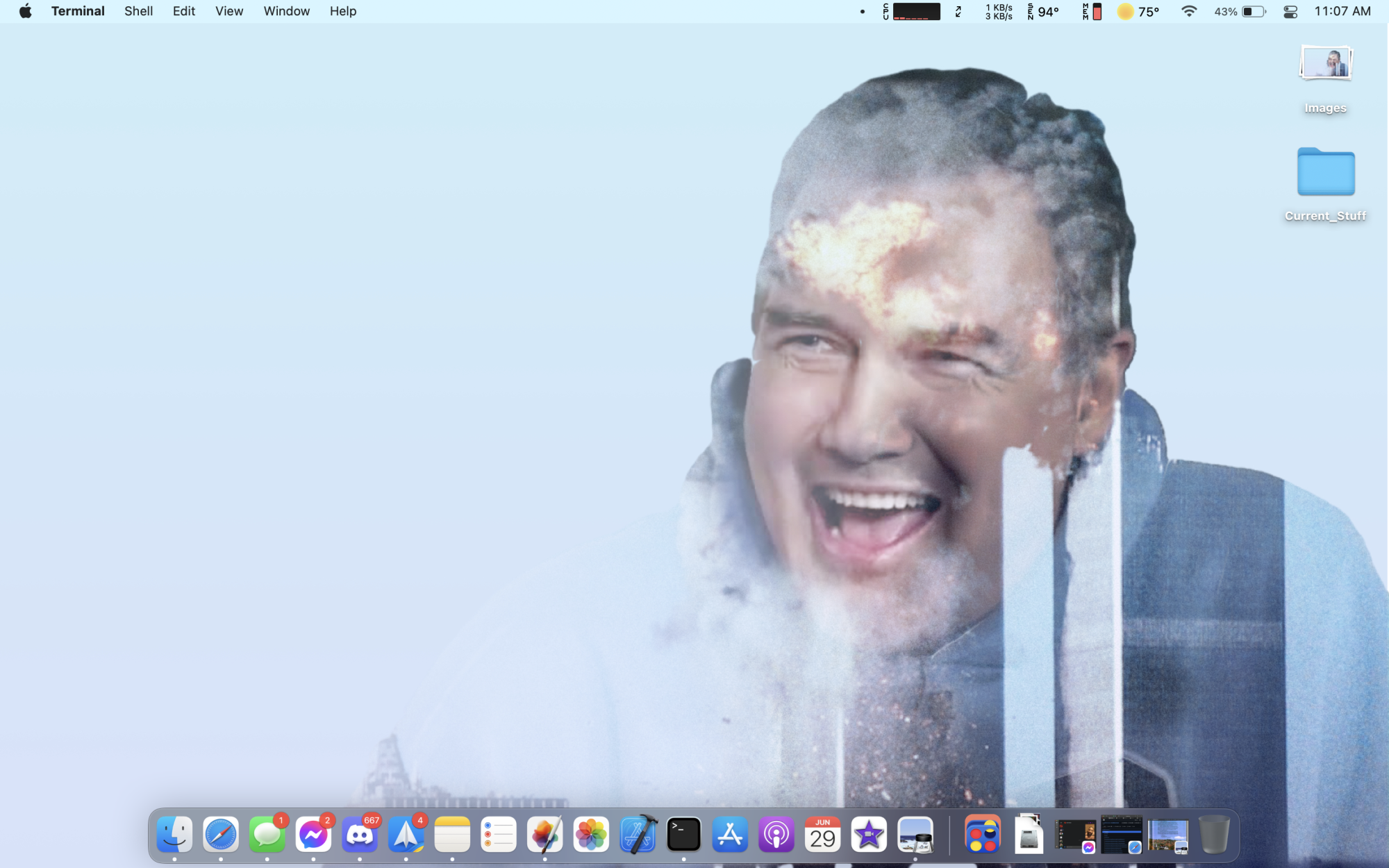The image size is (1389, 868).
Task: Open the Messenger app in dock
Action: point(313,834)
